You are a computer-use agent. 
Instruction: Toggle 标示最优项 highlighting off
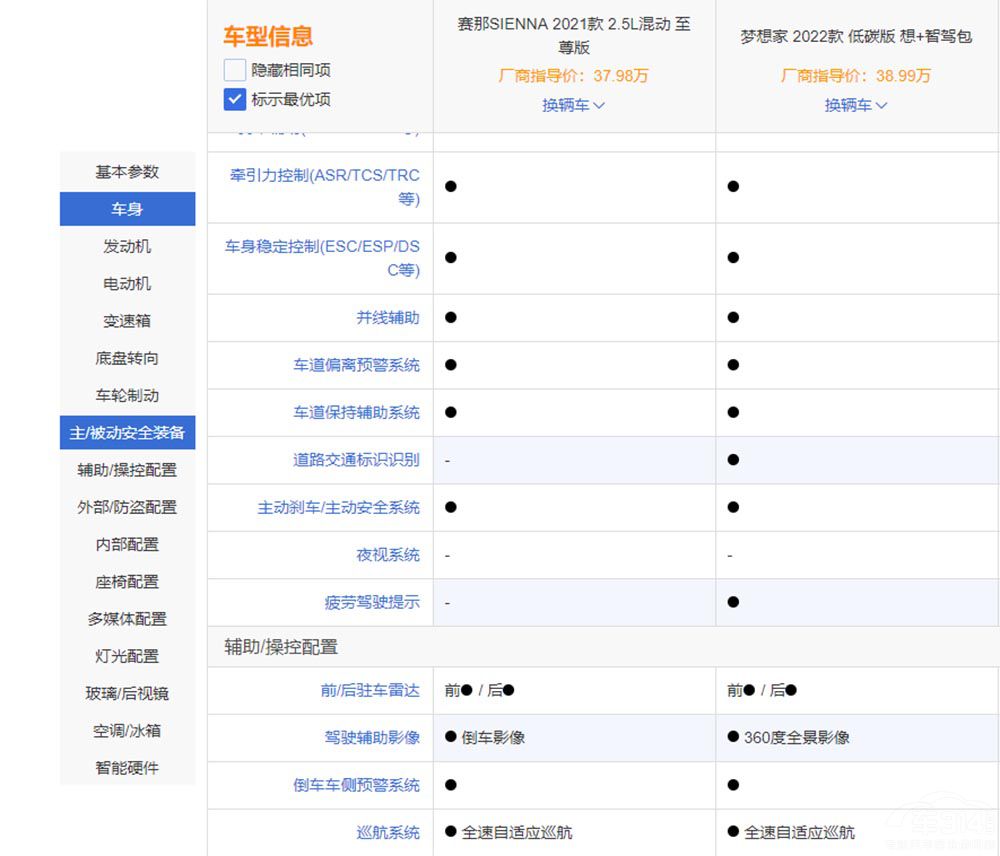(234, 99)
